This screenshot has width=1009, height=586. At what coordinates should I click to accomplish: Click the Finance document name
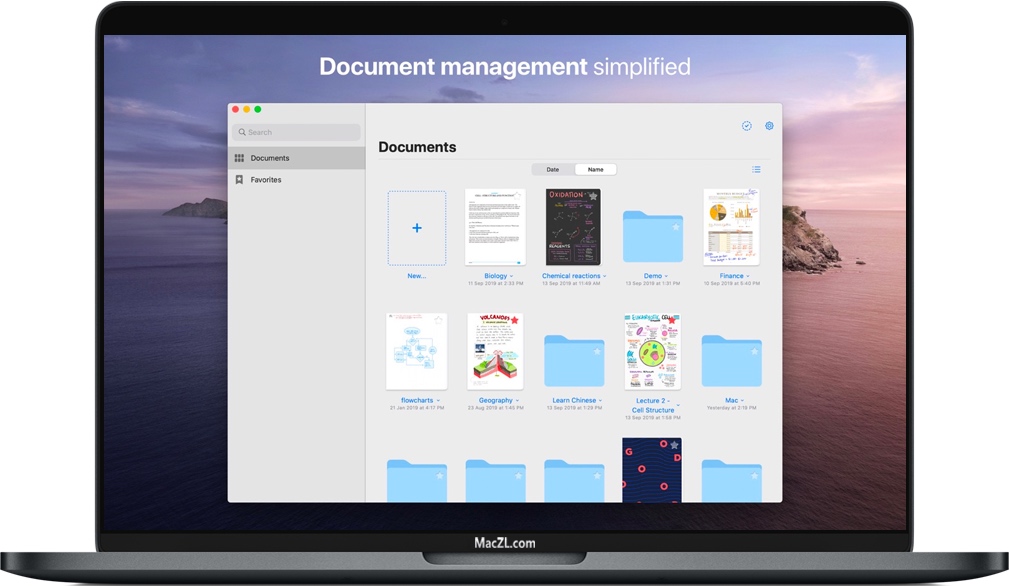[732, 276]
